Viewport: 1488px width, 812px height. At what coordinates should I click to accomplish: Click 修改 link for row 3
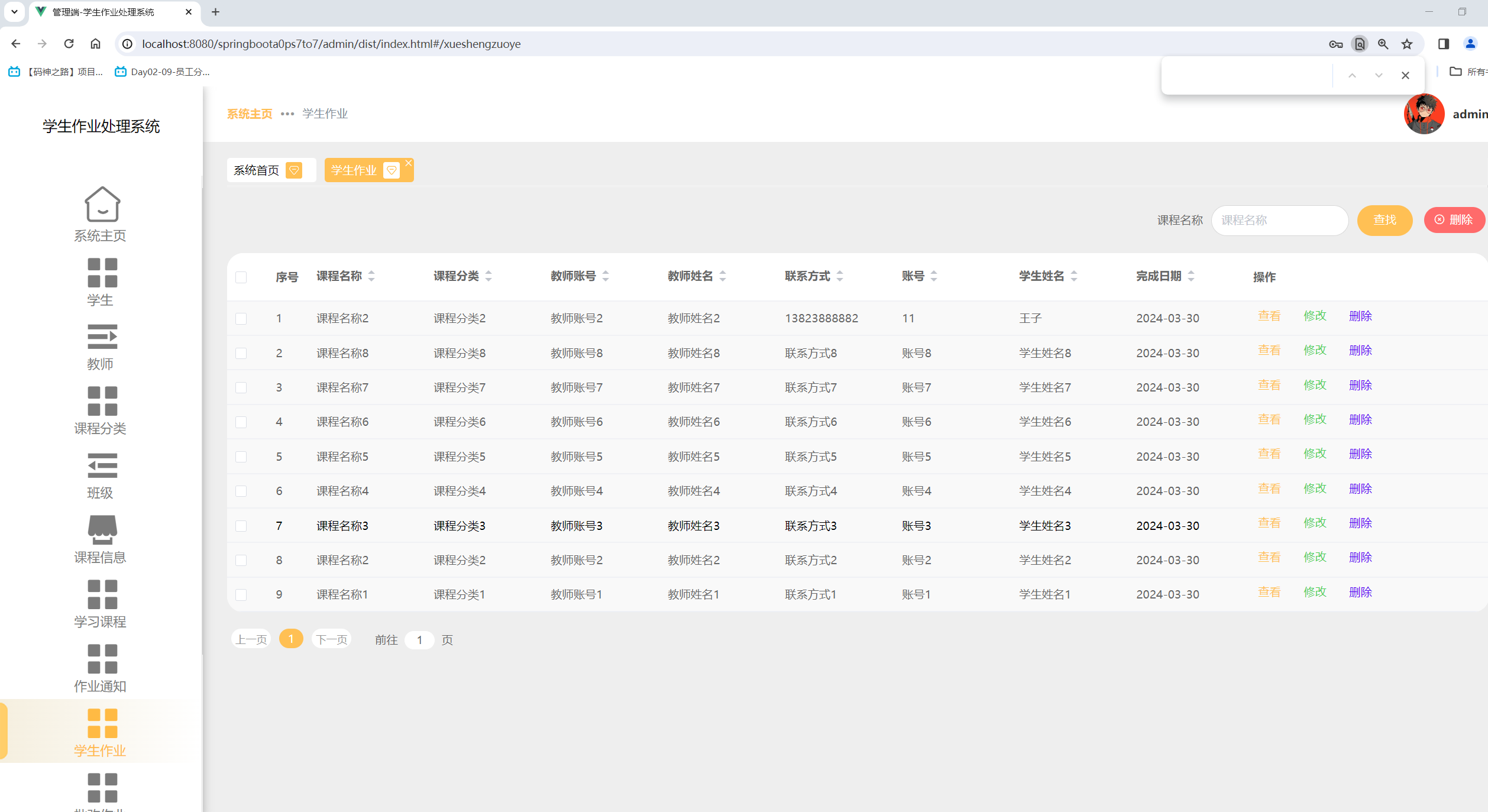[1315, 386]
